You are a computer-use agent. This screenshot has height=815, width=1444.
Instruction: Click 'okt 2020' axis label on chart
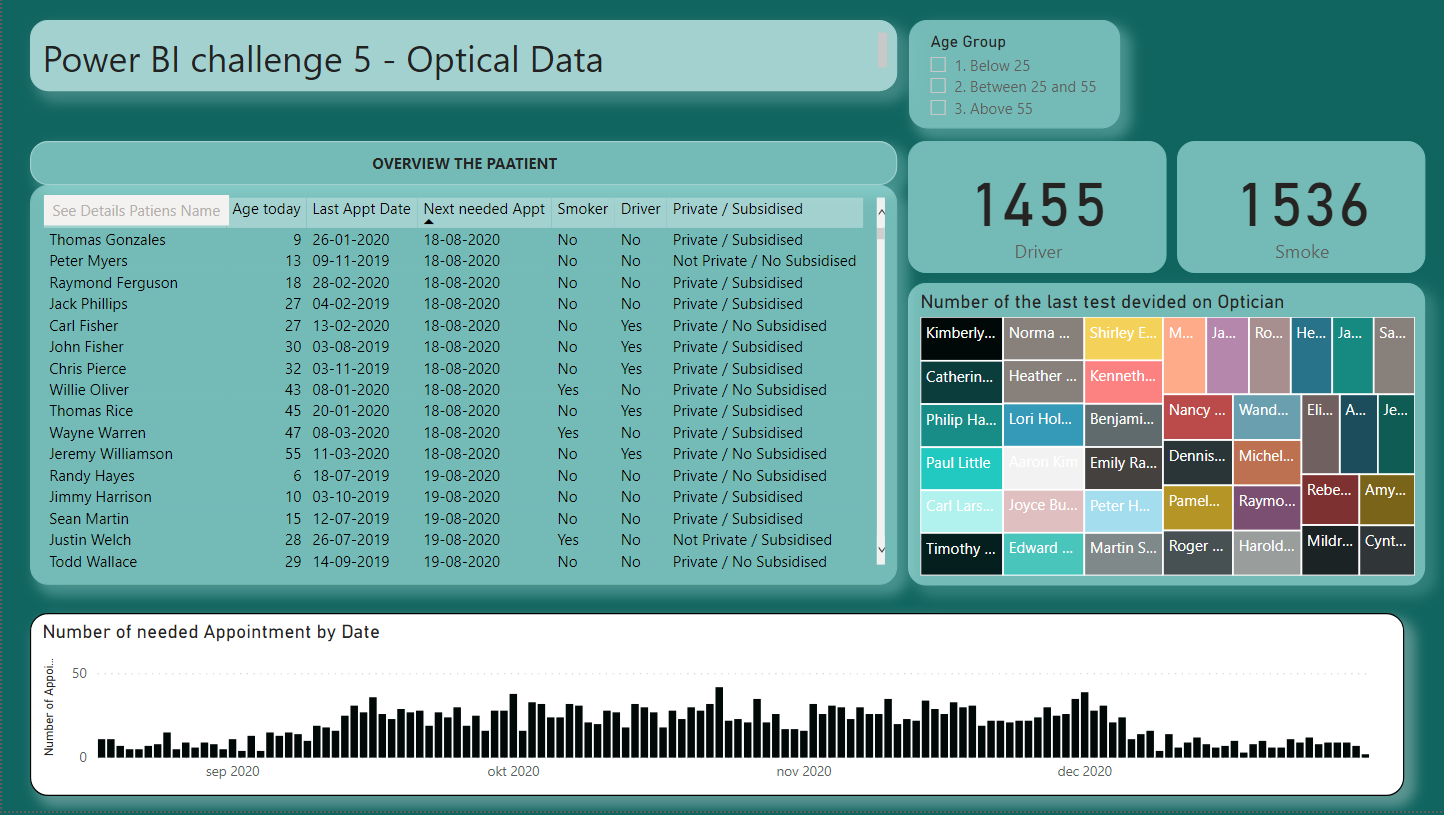pos(513,771)
